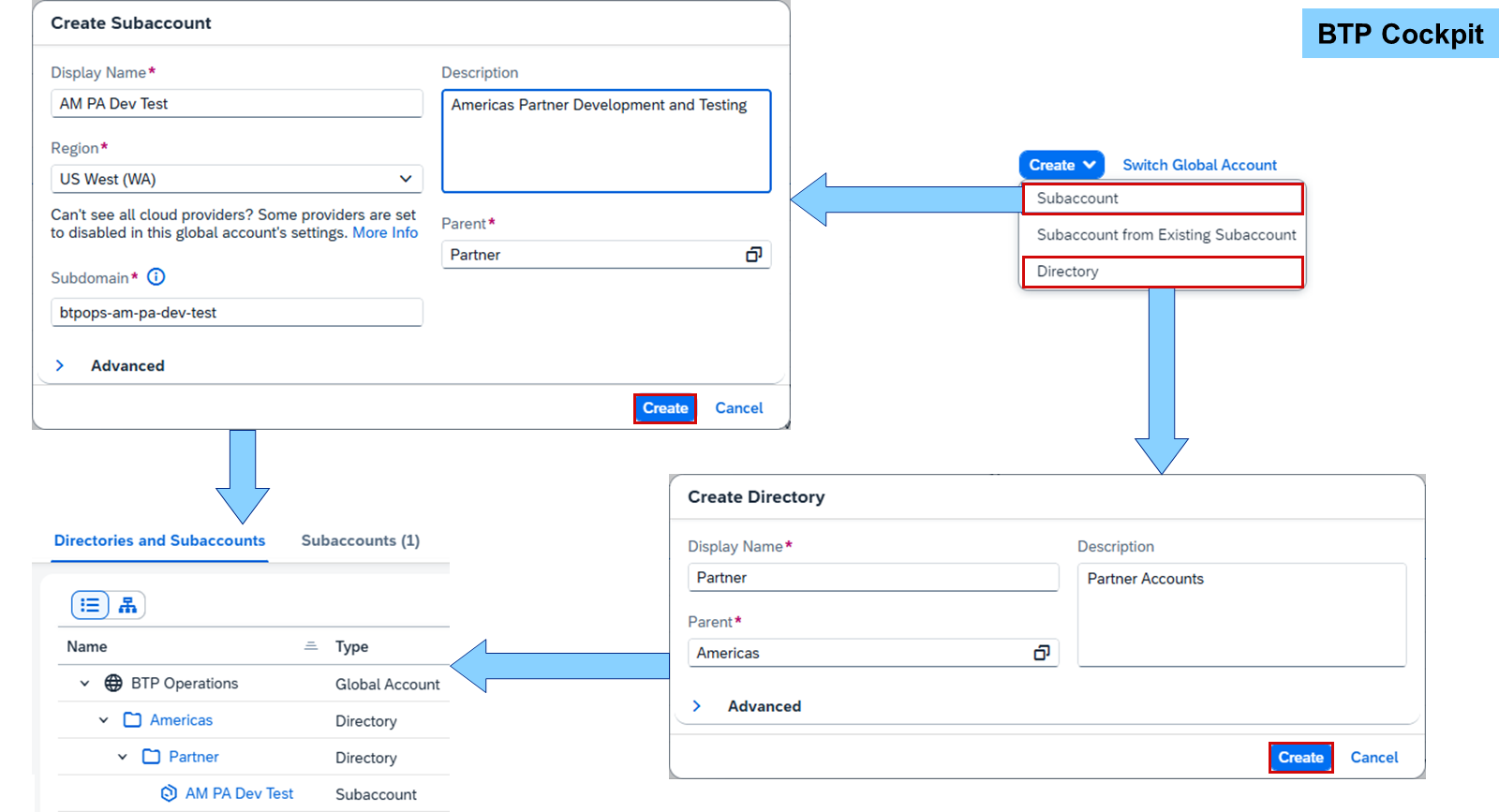Screen dimensions: 1499x812
Task: Open Name column settings icon
Action: (x=311, y=646)
